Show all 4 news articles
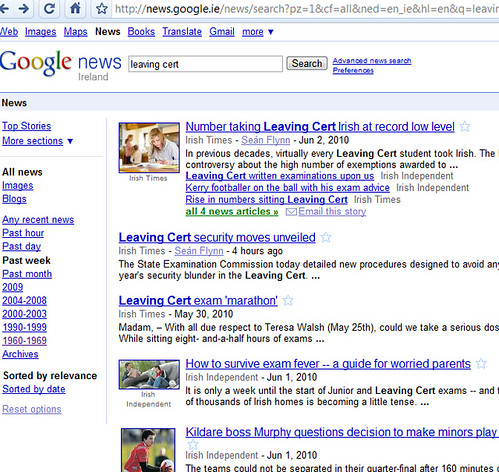Image resolution: width=499 pixels, height=472 pixels. click(x=232, y=212)
